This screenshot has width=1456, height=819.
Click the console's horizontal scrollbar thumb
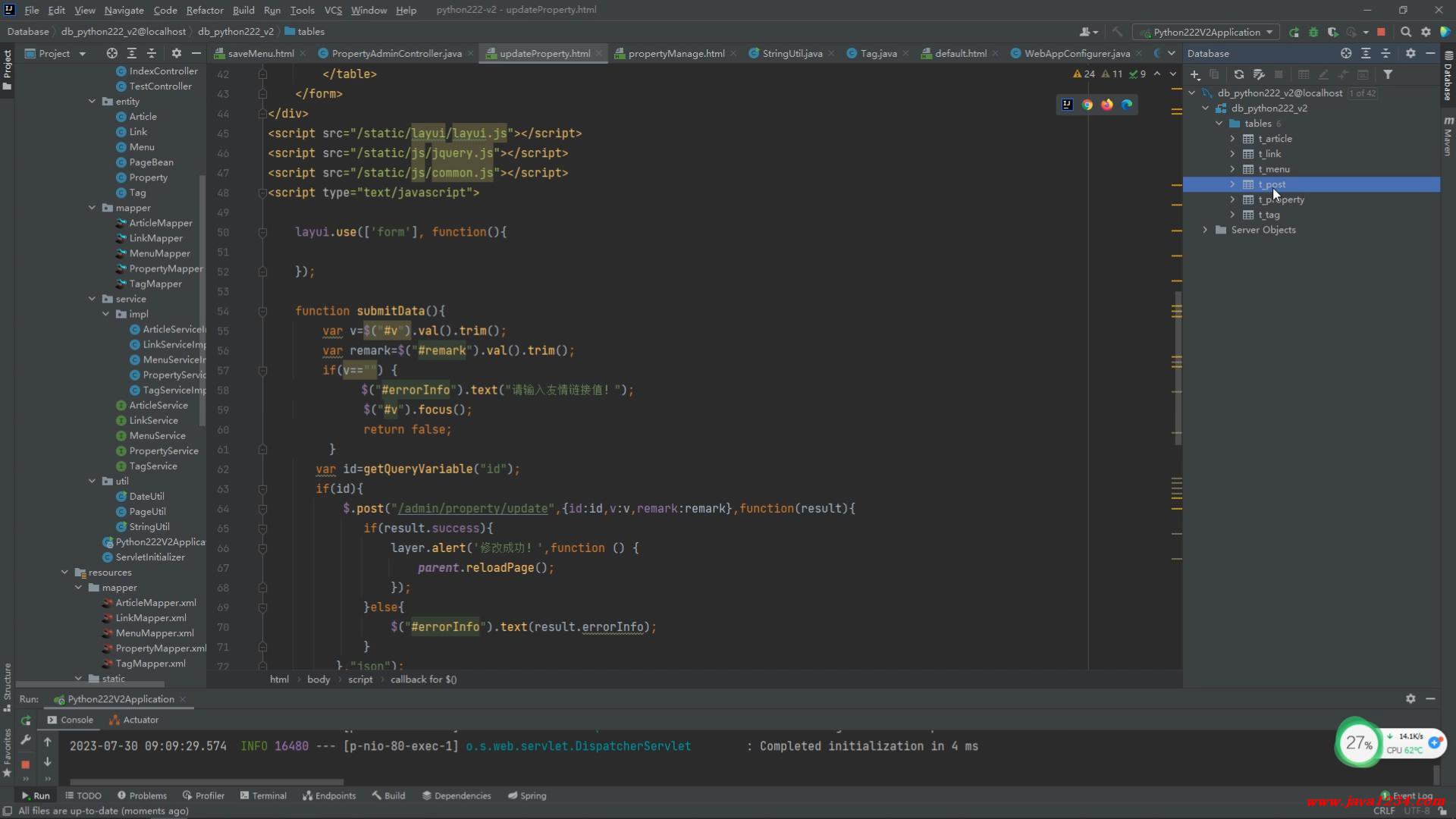coord(206,782)
